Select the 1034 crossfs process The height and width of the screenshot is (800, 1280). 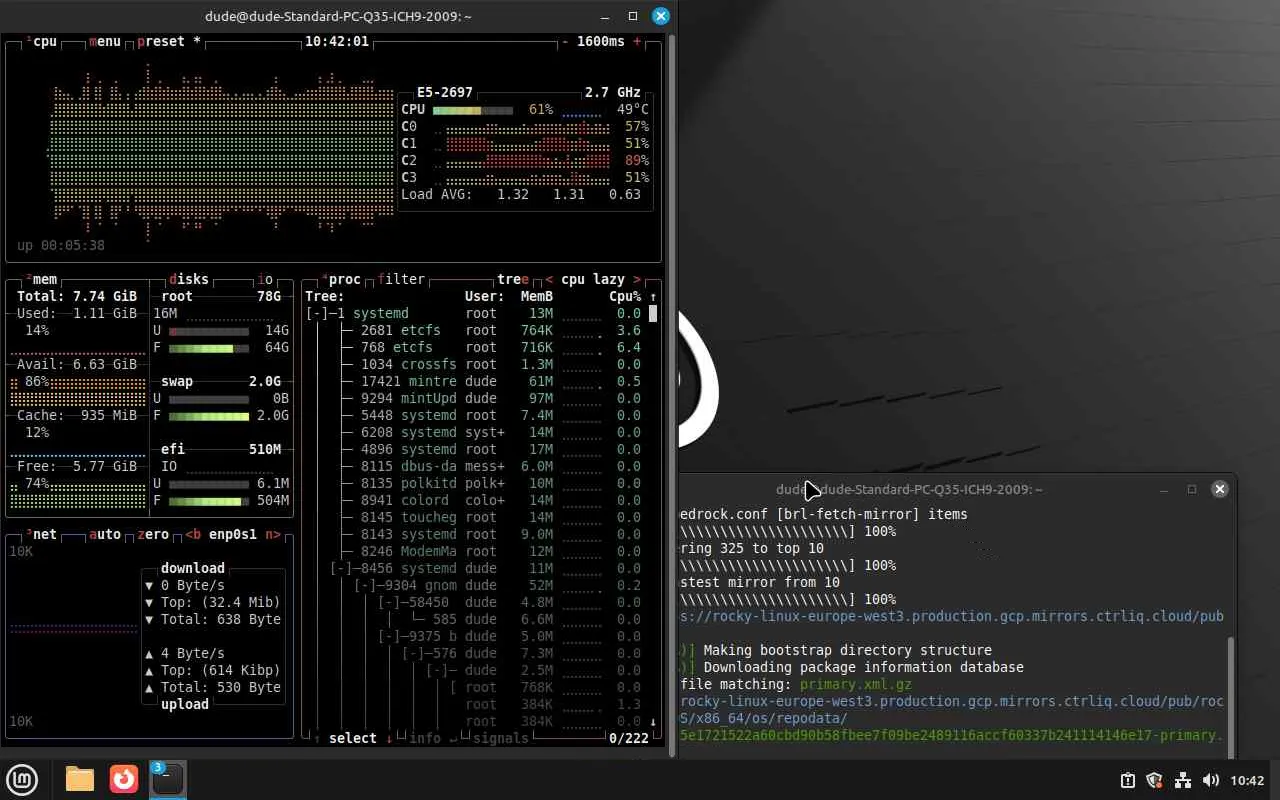point(479,364)
